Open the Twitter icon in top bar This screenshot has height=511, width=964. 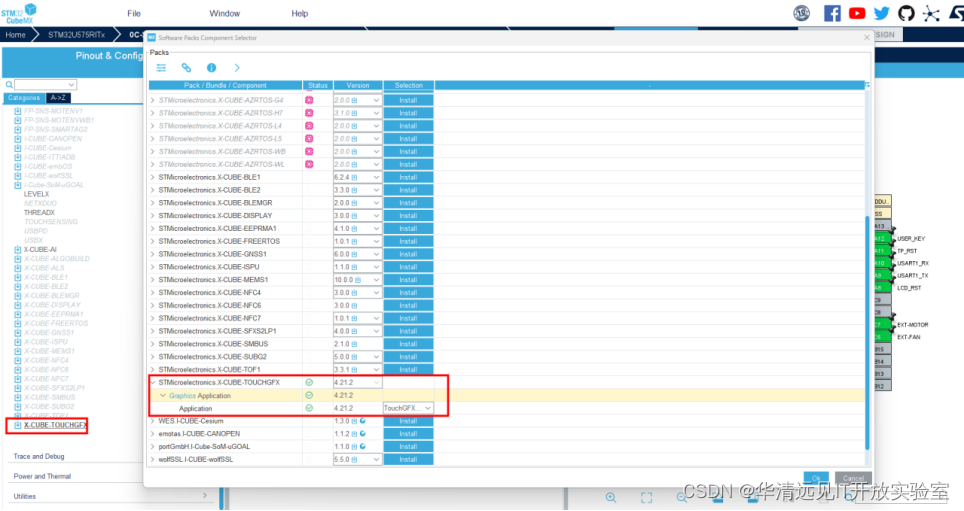point(882,14)
